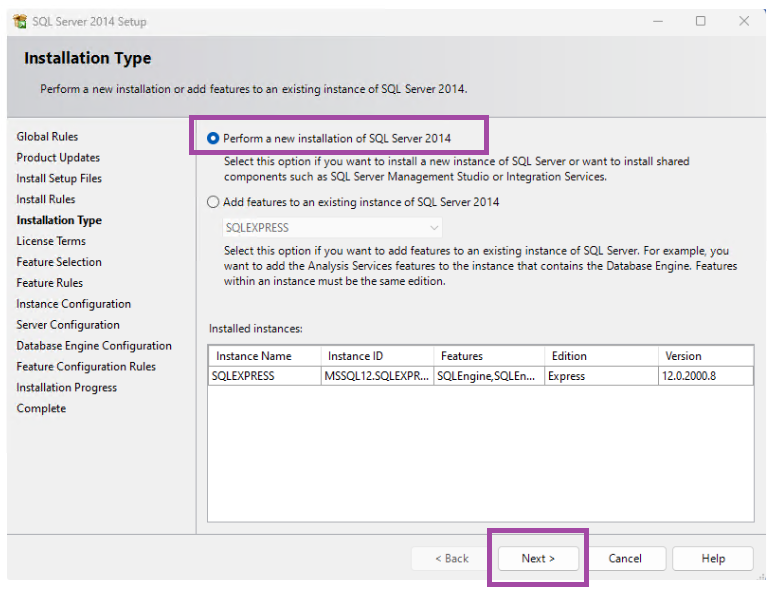Select Installation Progress step
Image resolution: width=776 pixels, height=591 pixels.
click(x=66, y=388)
